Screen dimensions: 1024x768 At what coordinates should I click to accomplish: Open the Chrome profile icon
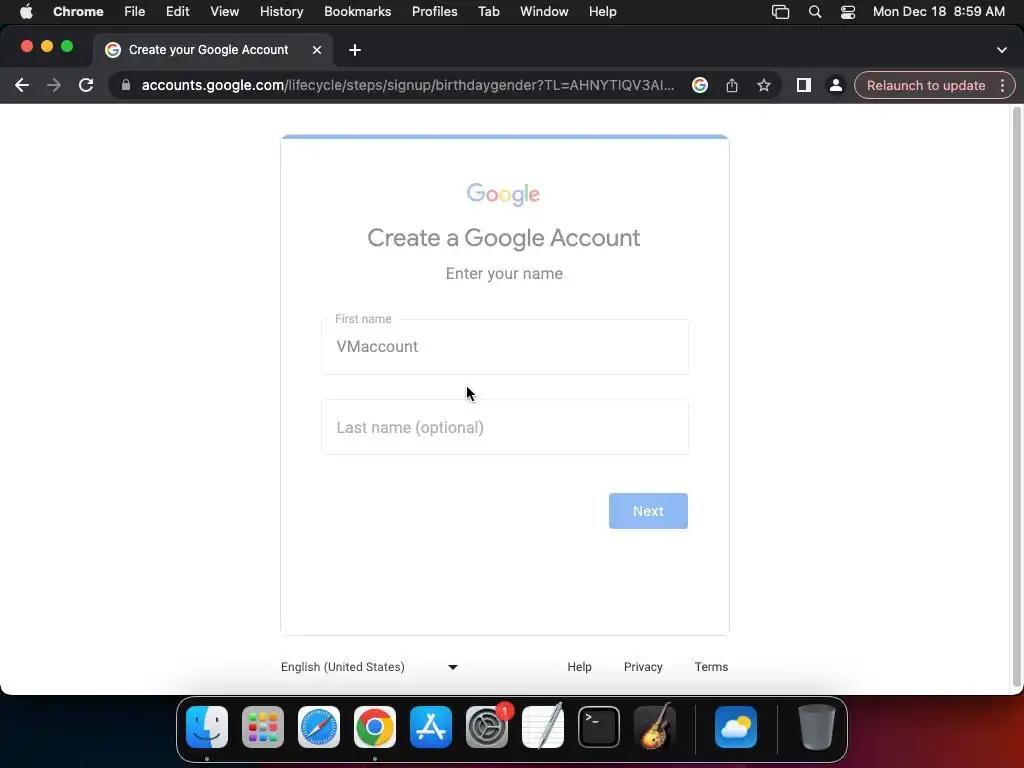click(x=835, y=86)
